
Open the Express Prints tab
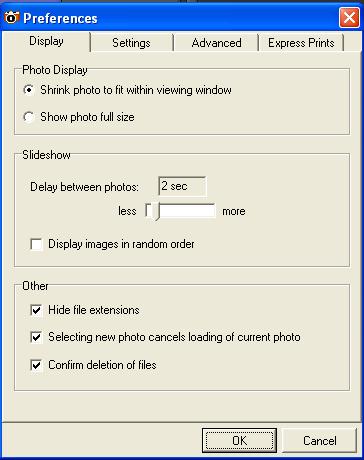[x=301, y=43]
